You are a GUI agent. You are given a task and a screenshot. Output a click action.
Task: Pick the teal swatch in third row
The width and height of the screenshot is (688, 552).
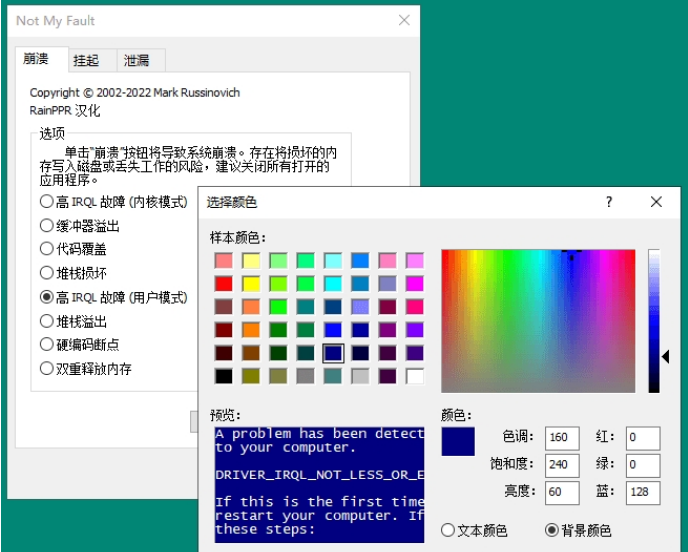tap(305, 306)
